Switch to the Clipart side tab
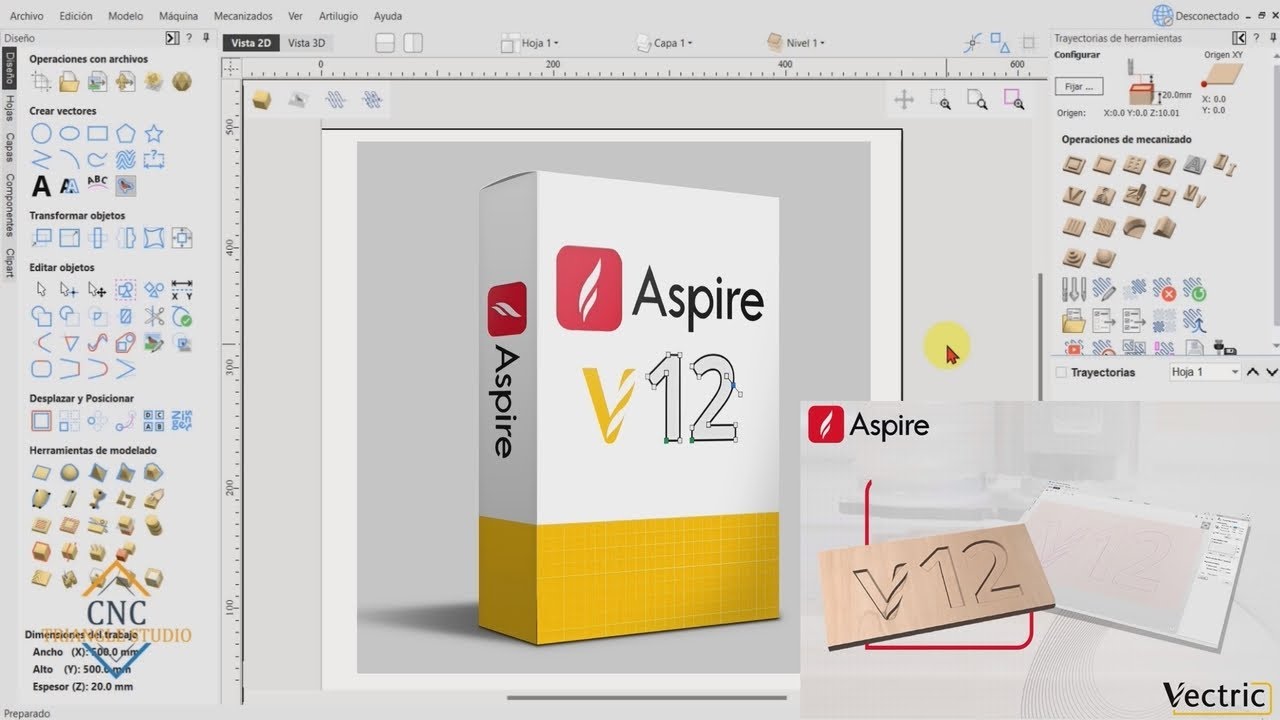This screenshot has width=1280, height=720. (x=9, y=264)
